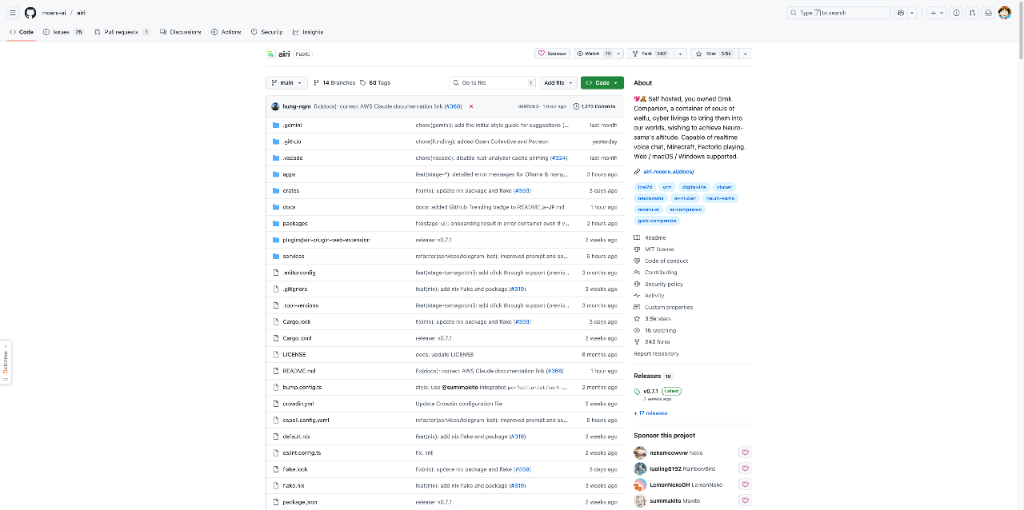Screen dimensions: 1024x510
Task: Open the Copilot icon in header
Action: [902, 12]
